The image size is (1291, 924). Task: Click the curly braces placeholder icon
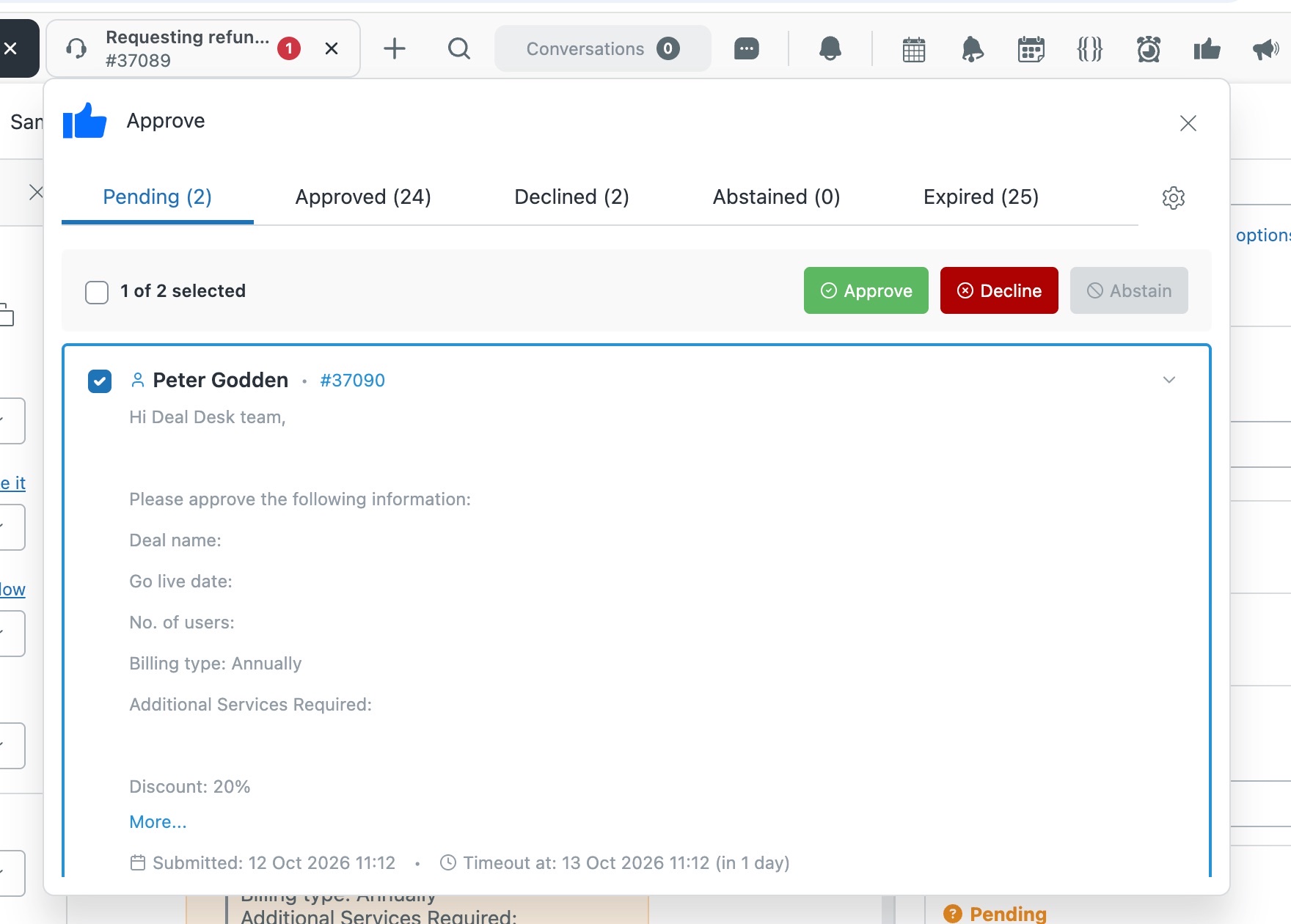[x=1090, y=49]
